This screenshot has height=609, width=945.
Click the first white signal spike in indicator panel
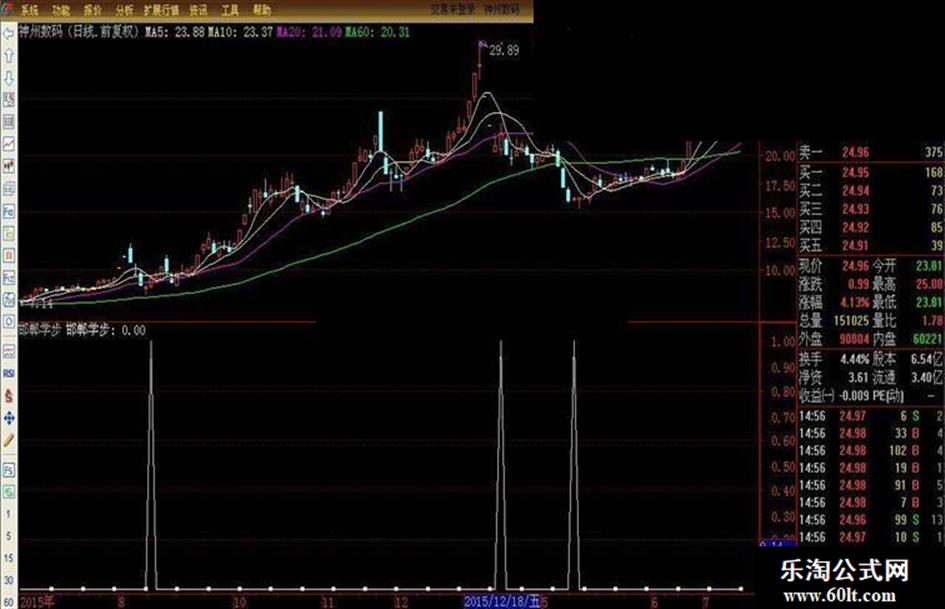[x=151, y=464]
